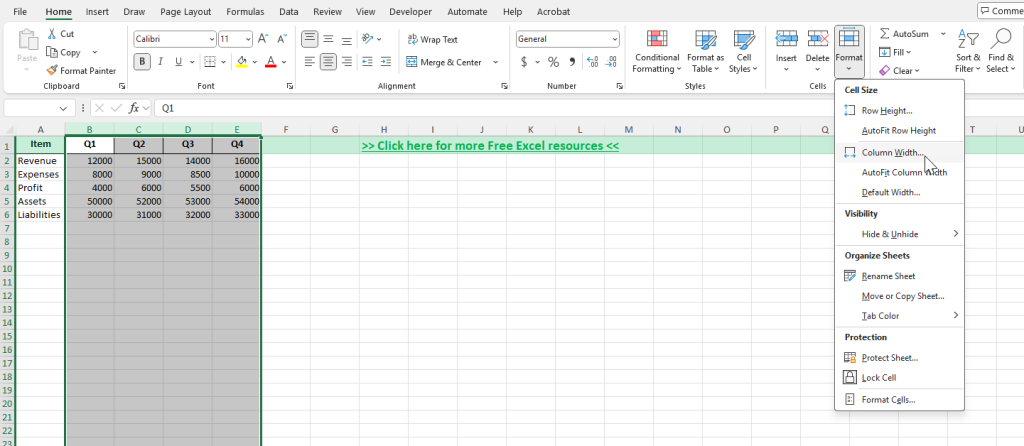Viewport: 1024px width, 446px height.
Task: Switch to the Page Layout tab
Action: (x=185, y=12)
